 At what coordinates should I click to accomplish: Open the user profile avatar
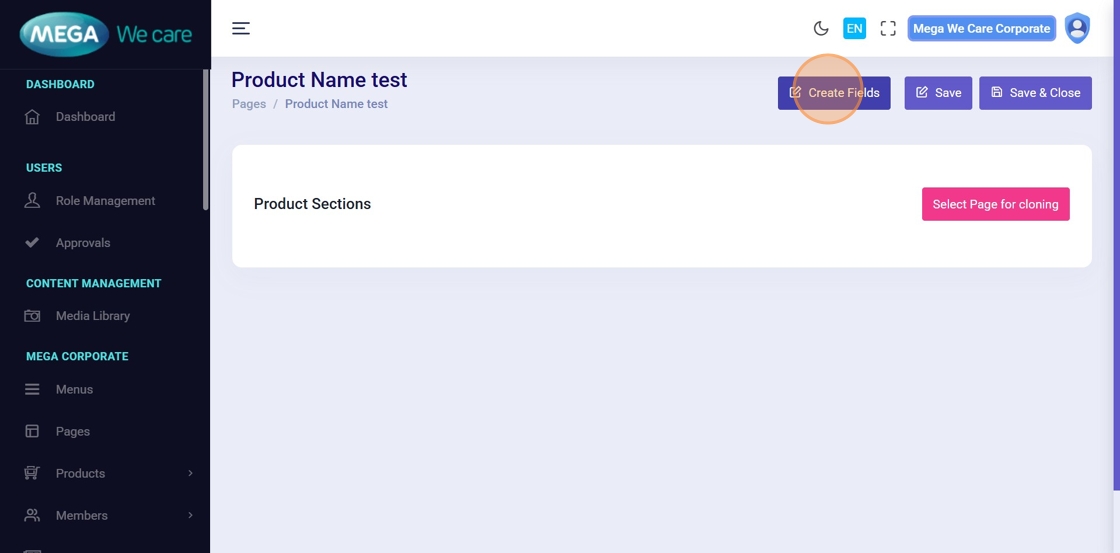pos(1077,28)
